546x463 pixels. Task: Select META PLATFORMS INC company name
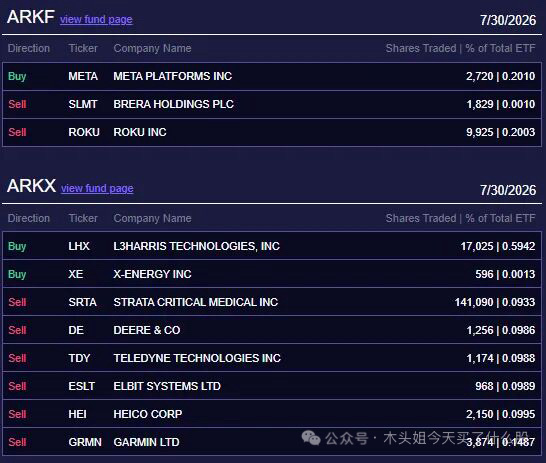(x=173, y=76)
